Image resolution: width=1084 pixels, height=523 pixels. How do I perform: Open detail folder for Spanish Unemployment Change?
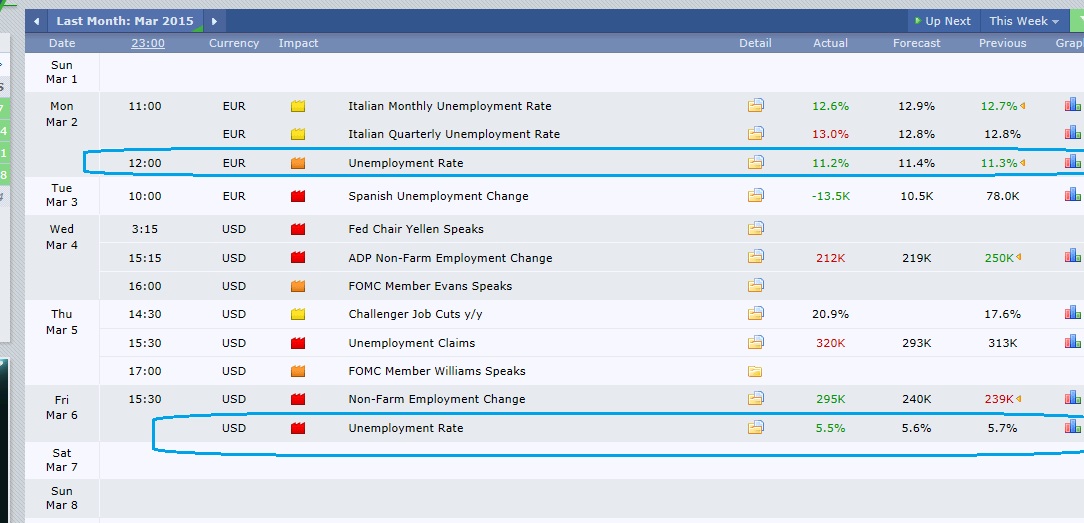click(755, 196)
